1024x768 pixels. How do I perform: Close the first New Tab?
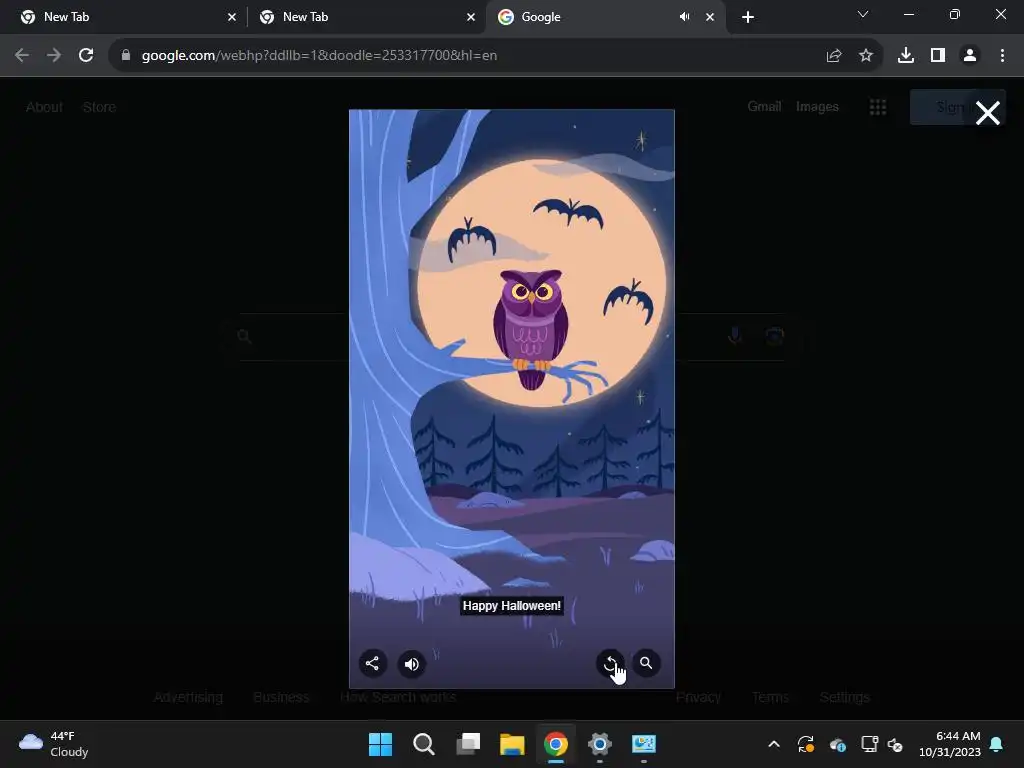232,17
